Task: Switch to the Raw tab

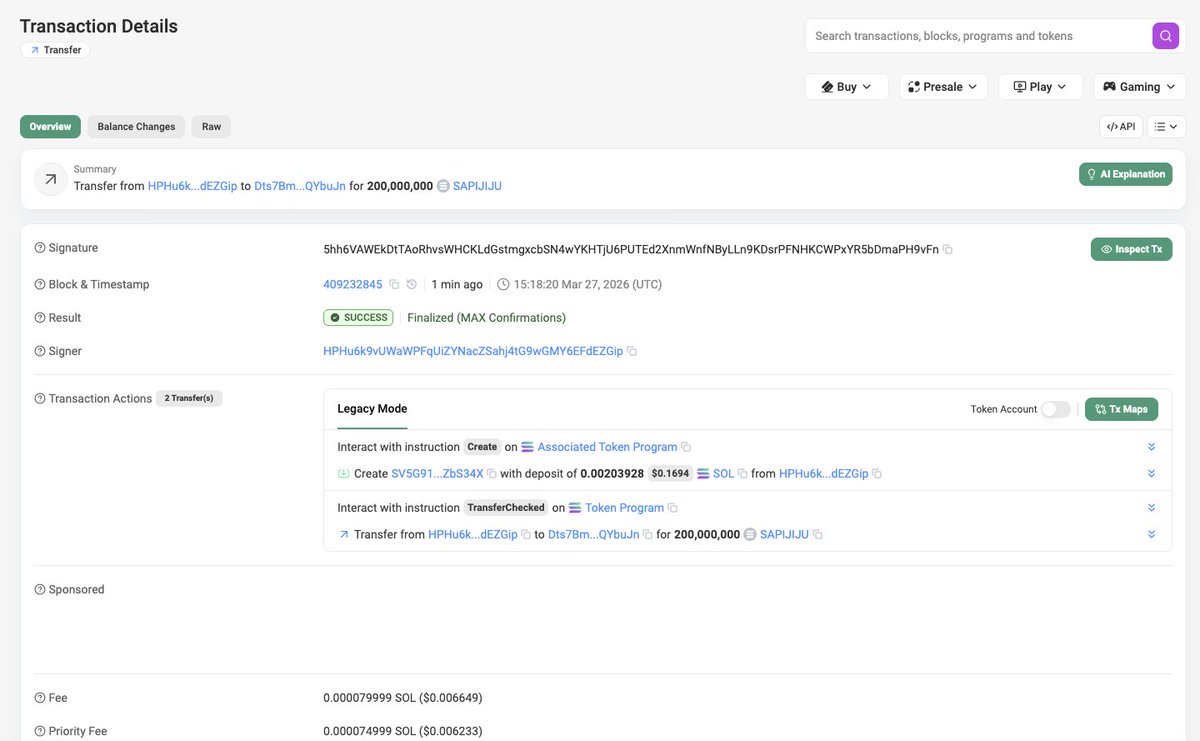Action: click(x=211, y=127)
